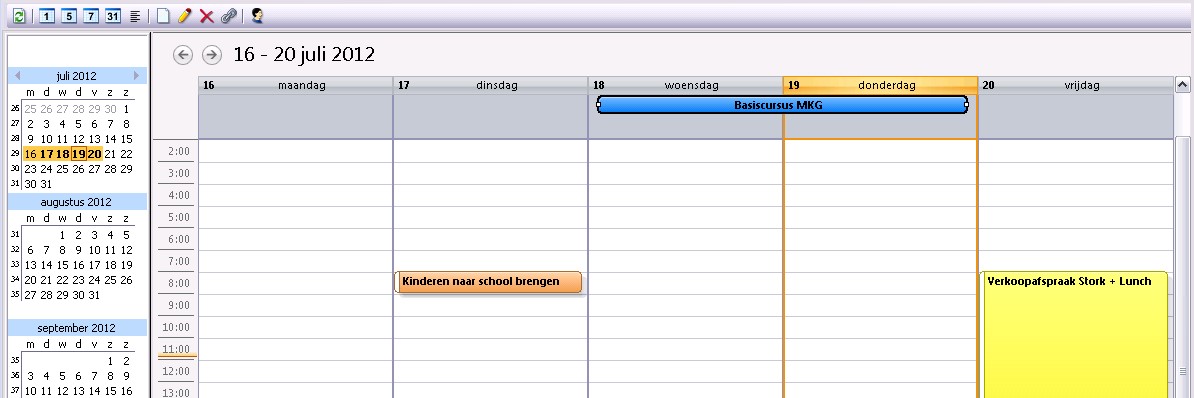Click the woensdag 18 column header
The height and width of the screenshot is (398, 1194).
click(x=685, y=85)
